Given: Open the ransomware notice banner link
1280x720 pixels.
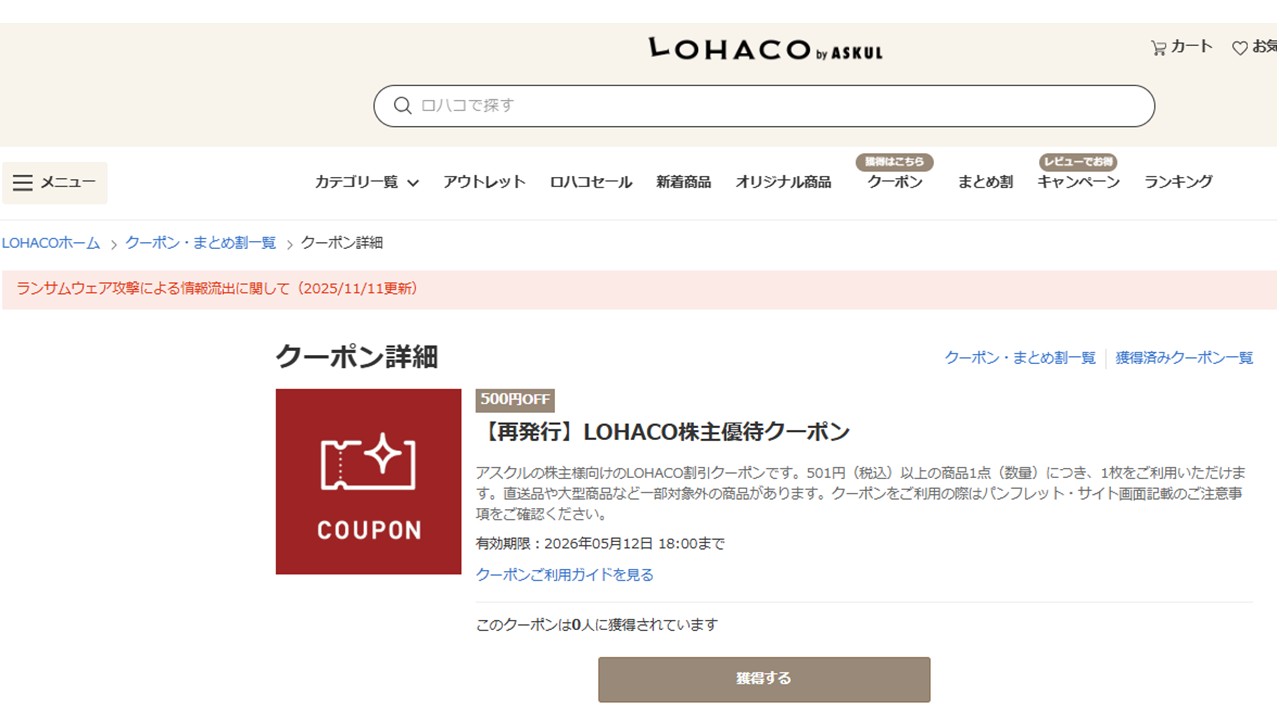Looking at the screenshot, I should pos(217,289).
